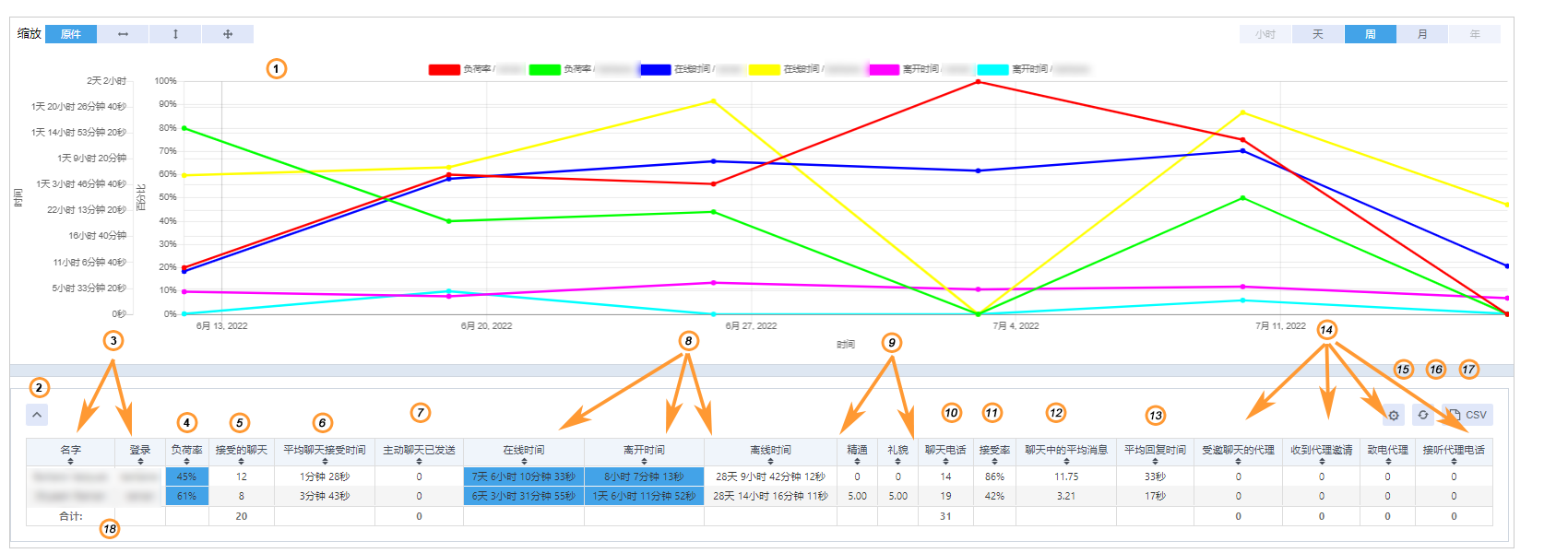Viewport: 1568px width, 553px height.
Task: Sort by 离开时间 column header
Action: (x=644, y=453)
